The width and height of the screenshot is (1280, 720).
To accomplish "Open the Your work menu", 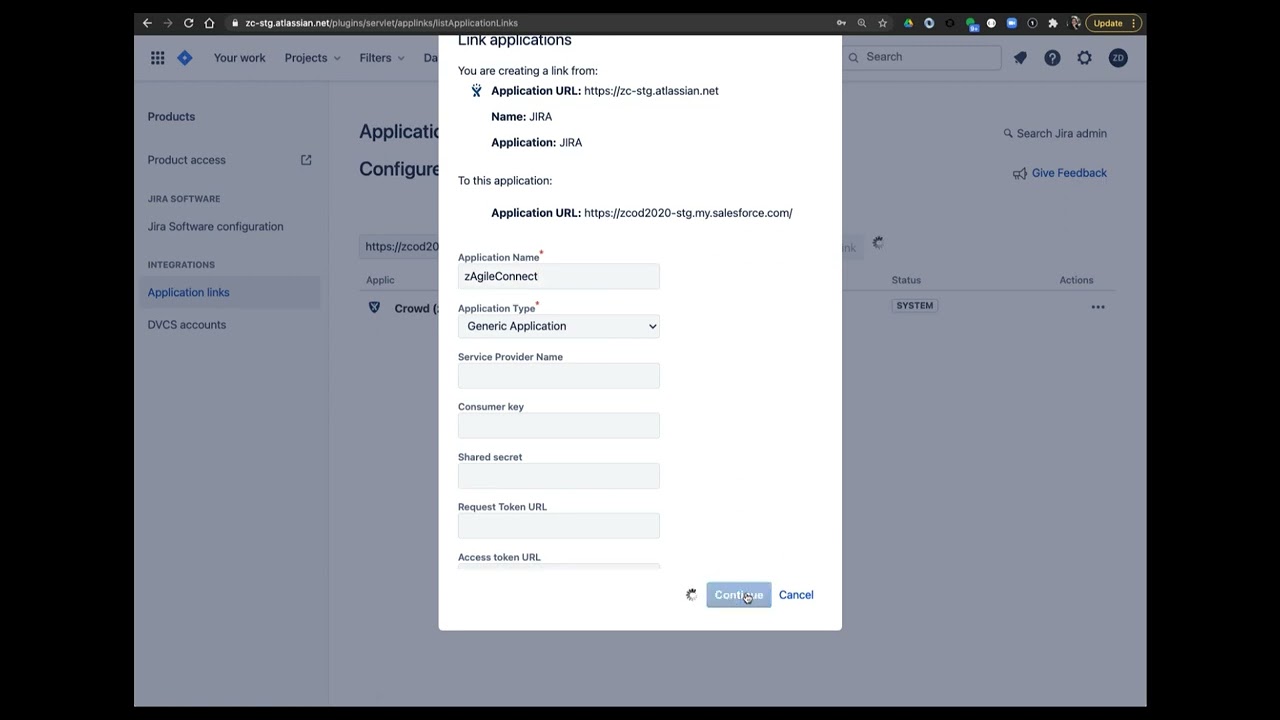I will (239, 58).
